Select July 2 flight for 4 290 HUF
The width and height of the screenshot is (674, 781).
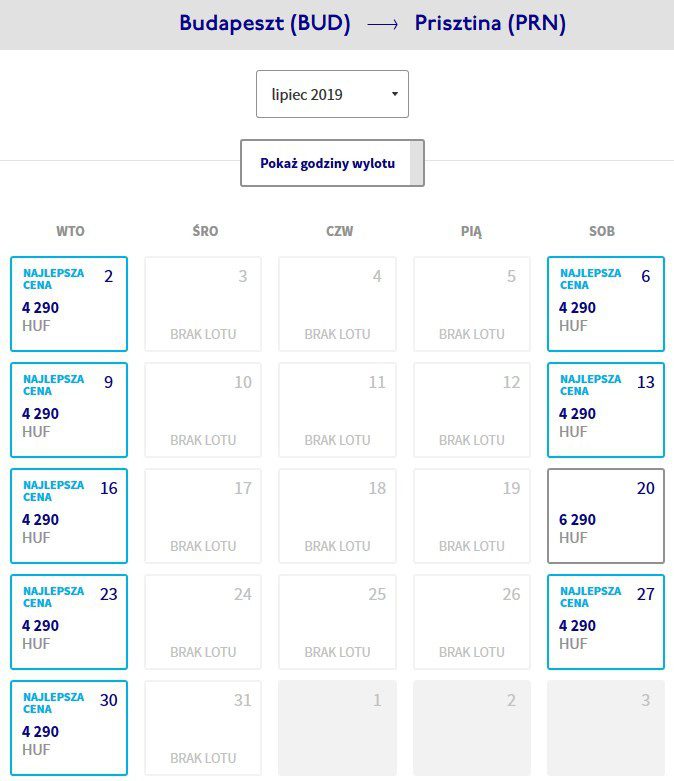click(x=69, y=304)
